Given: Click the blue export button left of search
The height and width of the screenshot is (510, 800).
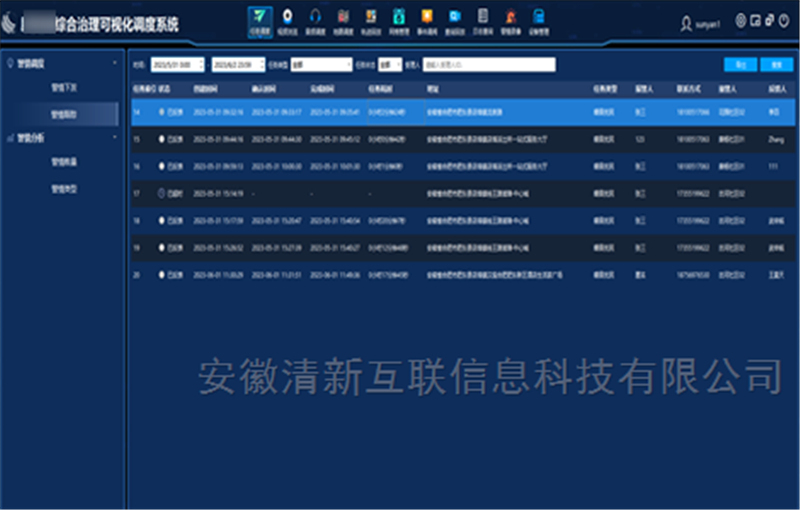Looking at the screenshot, I should [x=740, y=64].
